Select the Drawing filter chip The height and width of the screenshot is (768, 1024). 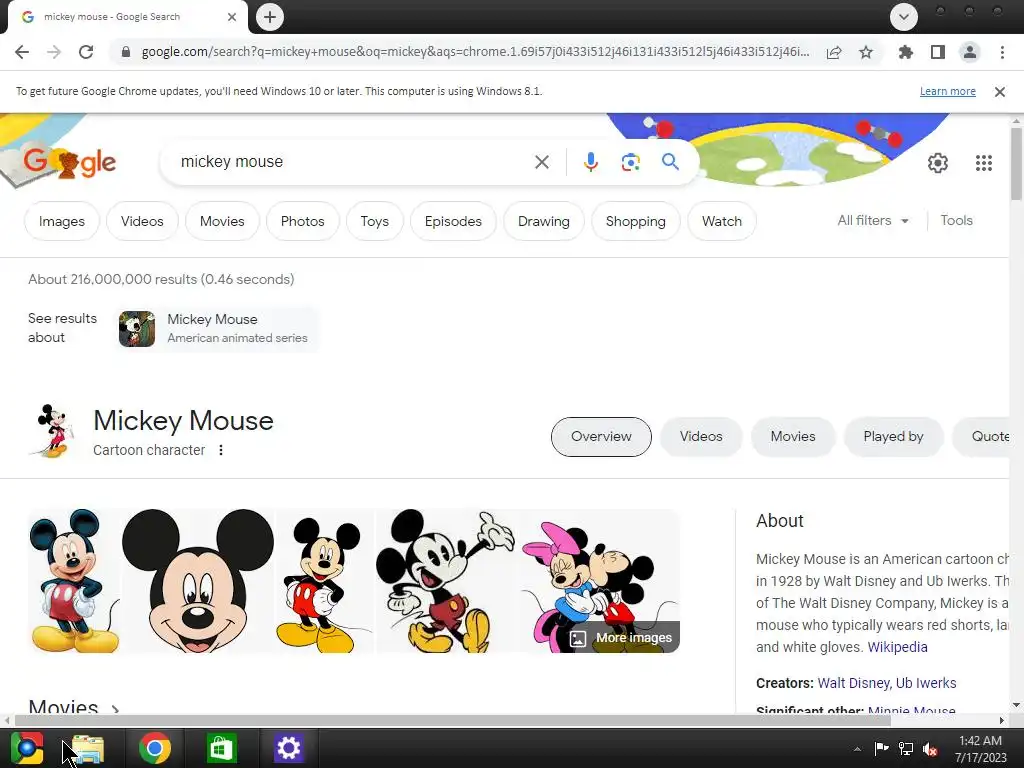tap(543, 221)
